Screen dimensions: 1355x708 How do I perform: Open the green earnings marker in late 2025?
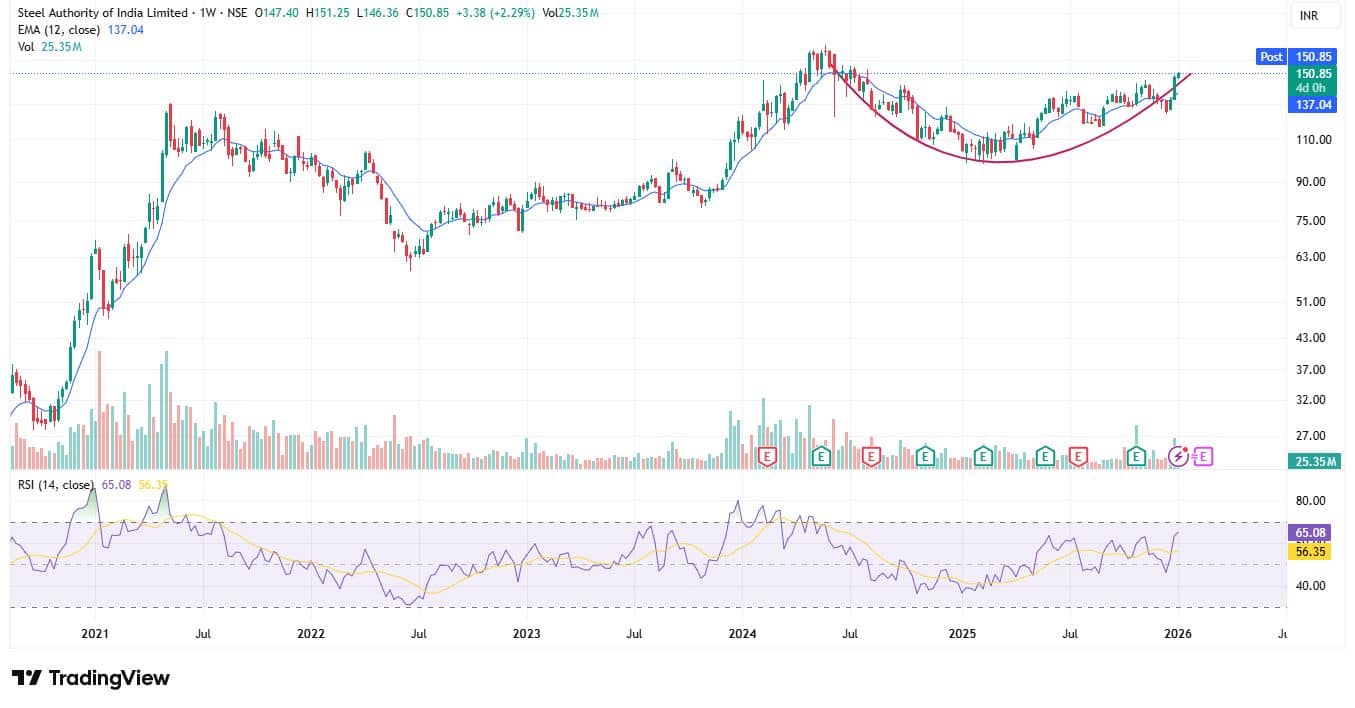point(1136,456)
